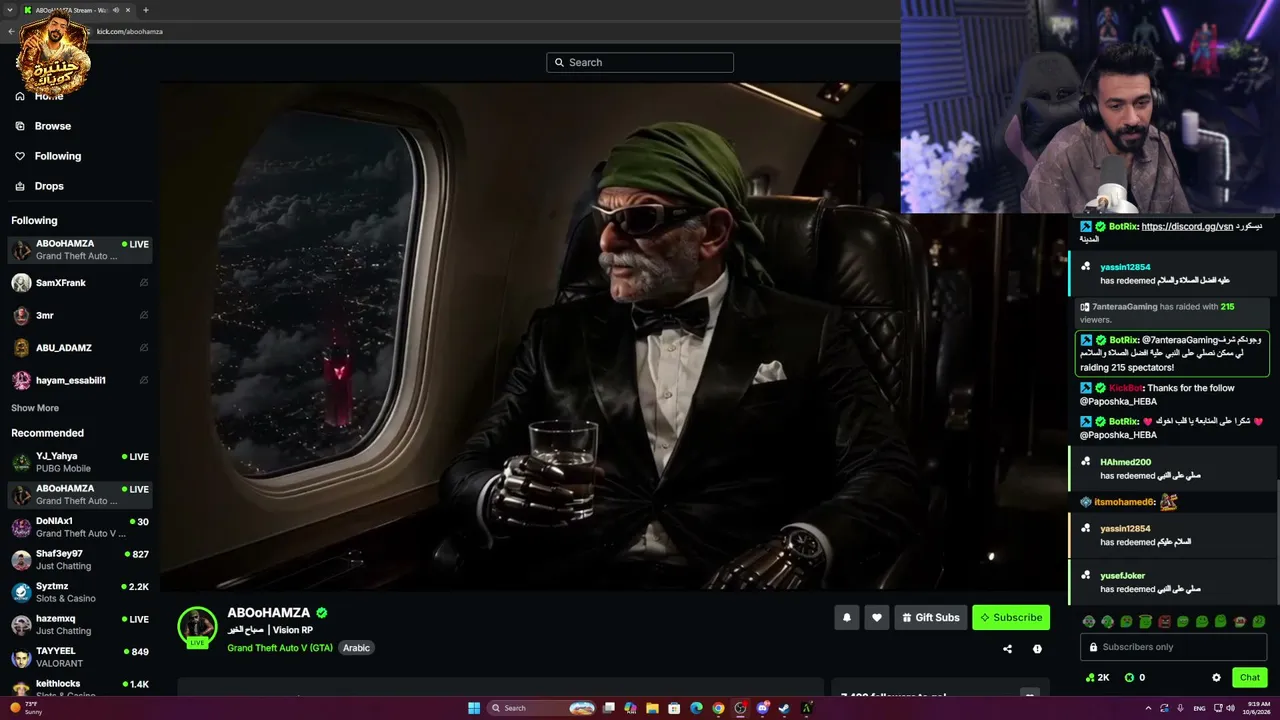Click the 2K channel points icon
Viewport: 1280px width, 720px height.
pyautogui.click(x=1089, y=677)
